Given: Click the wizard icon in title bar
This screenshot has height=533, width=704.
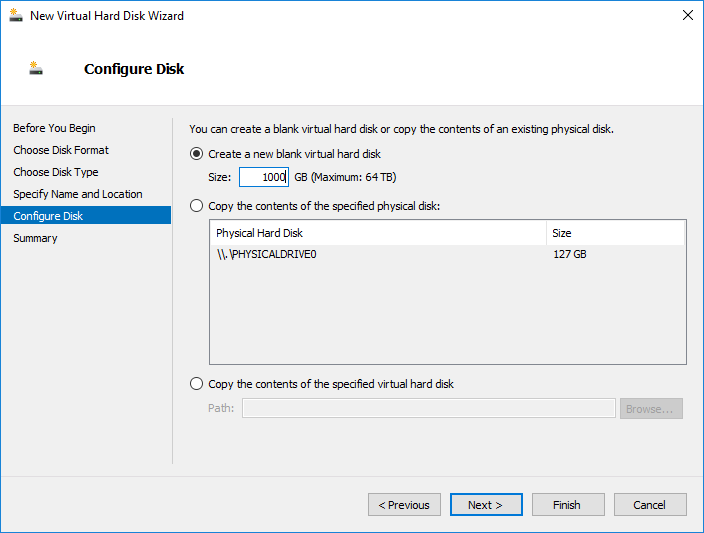Looking at the screenshot, I should 15,15.
